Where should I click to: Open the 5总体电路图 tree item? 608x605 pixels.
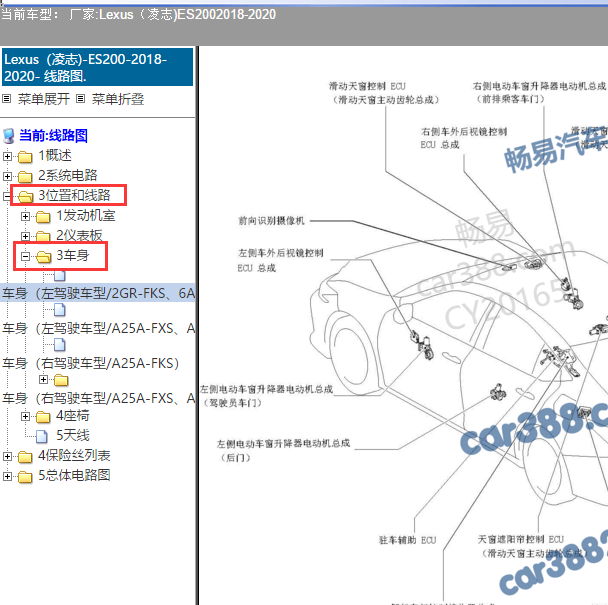tap(74, 475)
